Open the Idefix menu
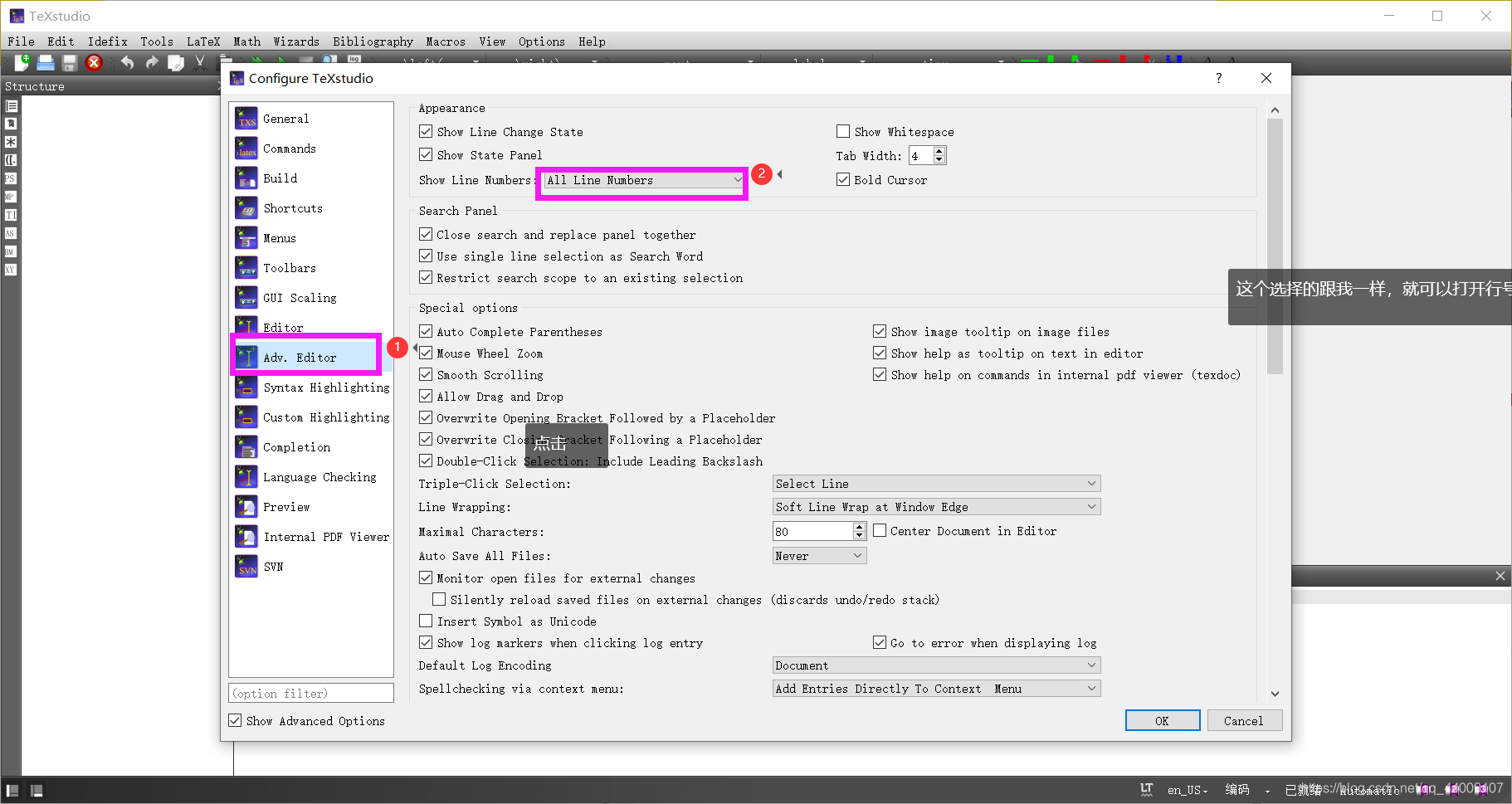The image size is (1512, 804). [x=108, y=41]
